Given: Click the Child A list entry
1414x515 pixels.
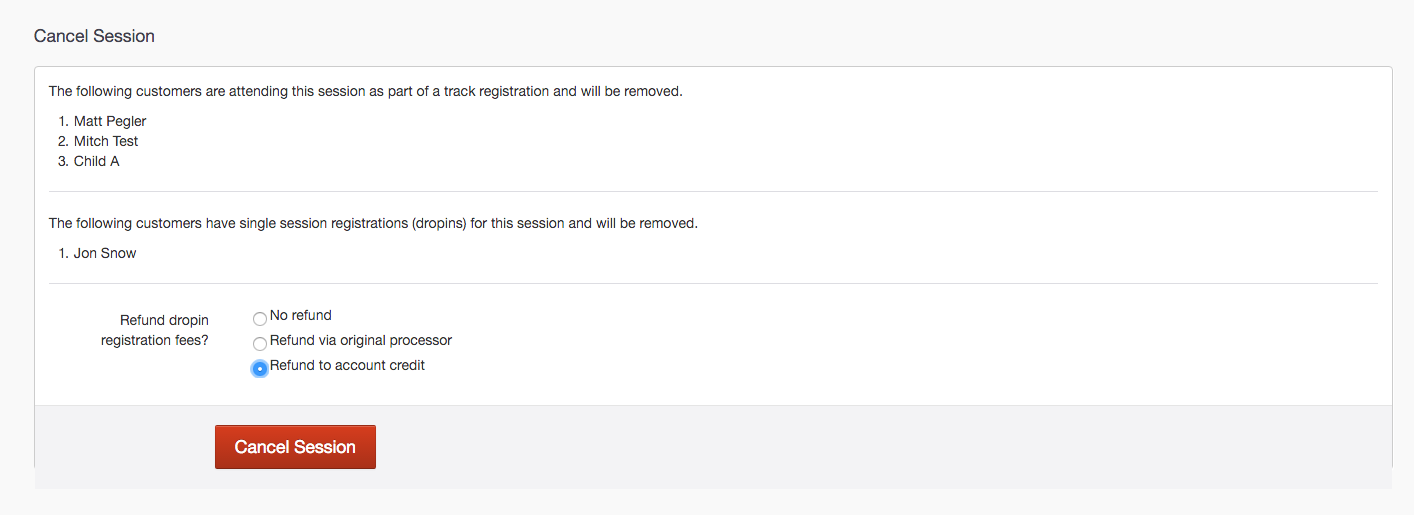Looking at the screenshot, I should [x=96, y=161].
